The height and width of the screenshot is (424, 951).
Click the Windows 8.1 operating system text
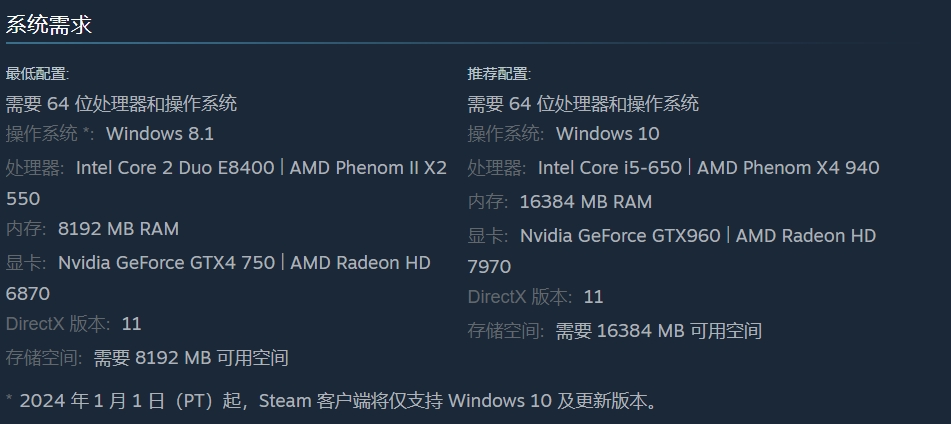160,134
